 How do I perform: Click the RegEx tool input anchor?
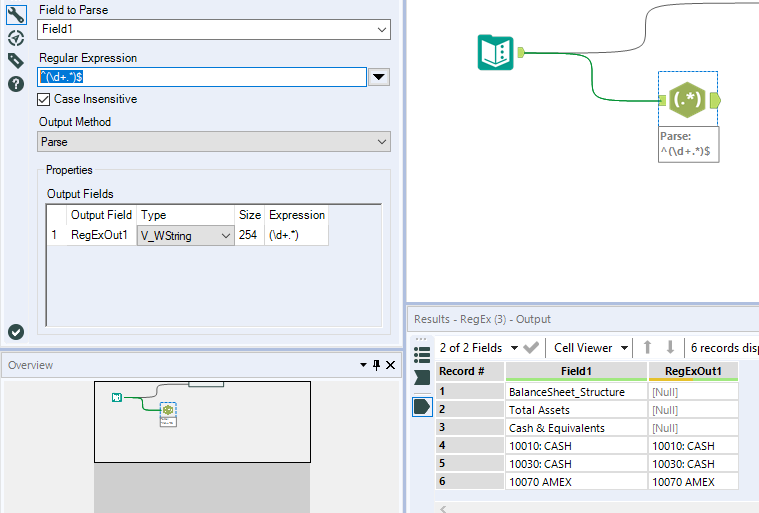[x=663, y=100]
